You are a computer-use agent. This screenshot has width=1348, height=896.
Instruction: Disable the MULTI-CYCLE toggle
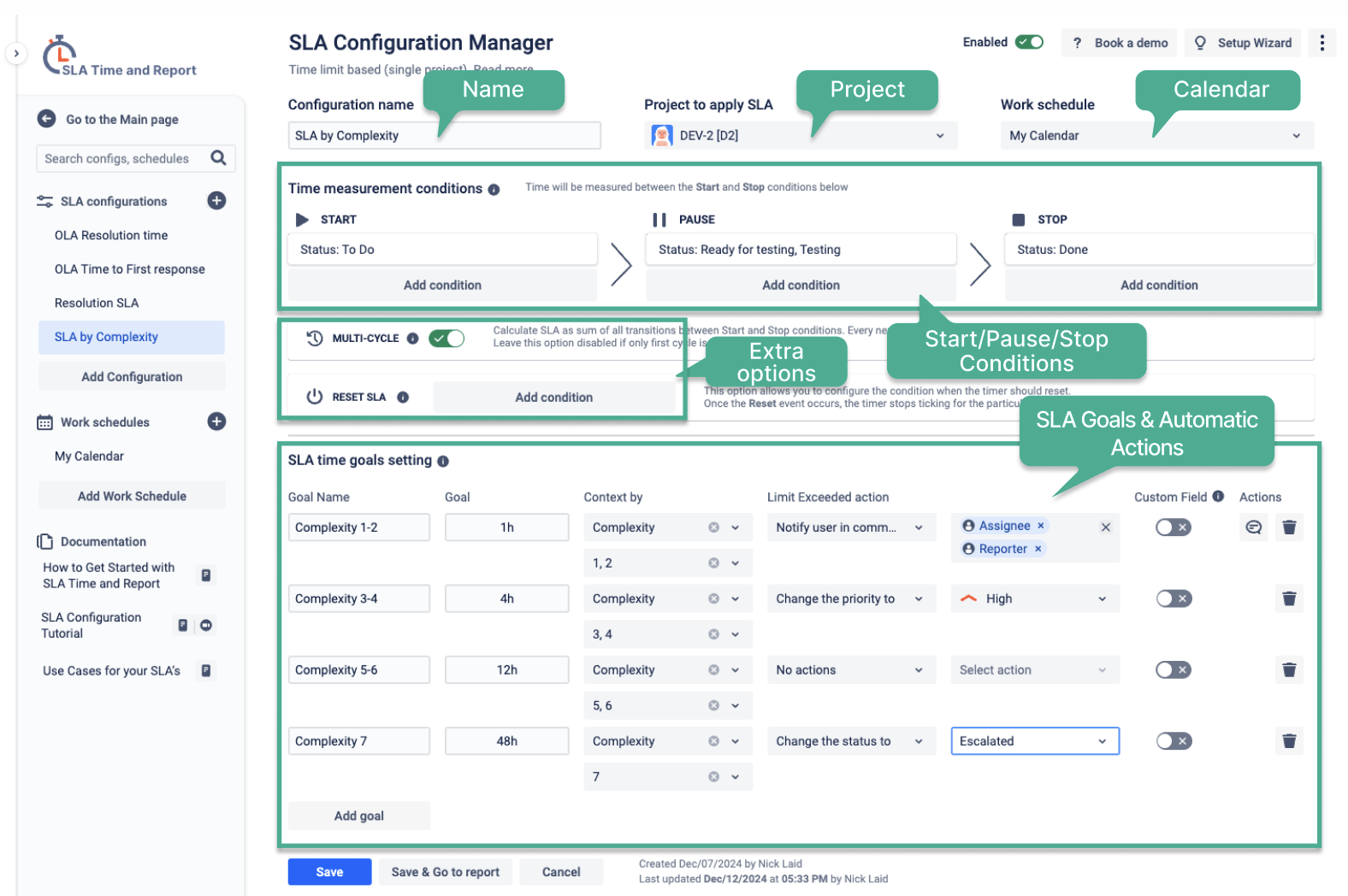[x=446, y=338]
